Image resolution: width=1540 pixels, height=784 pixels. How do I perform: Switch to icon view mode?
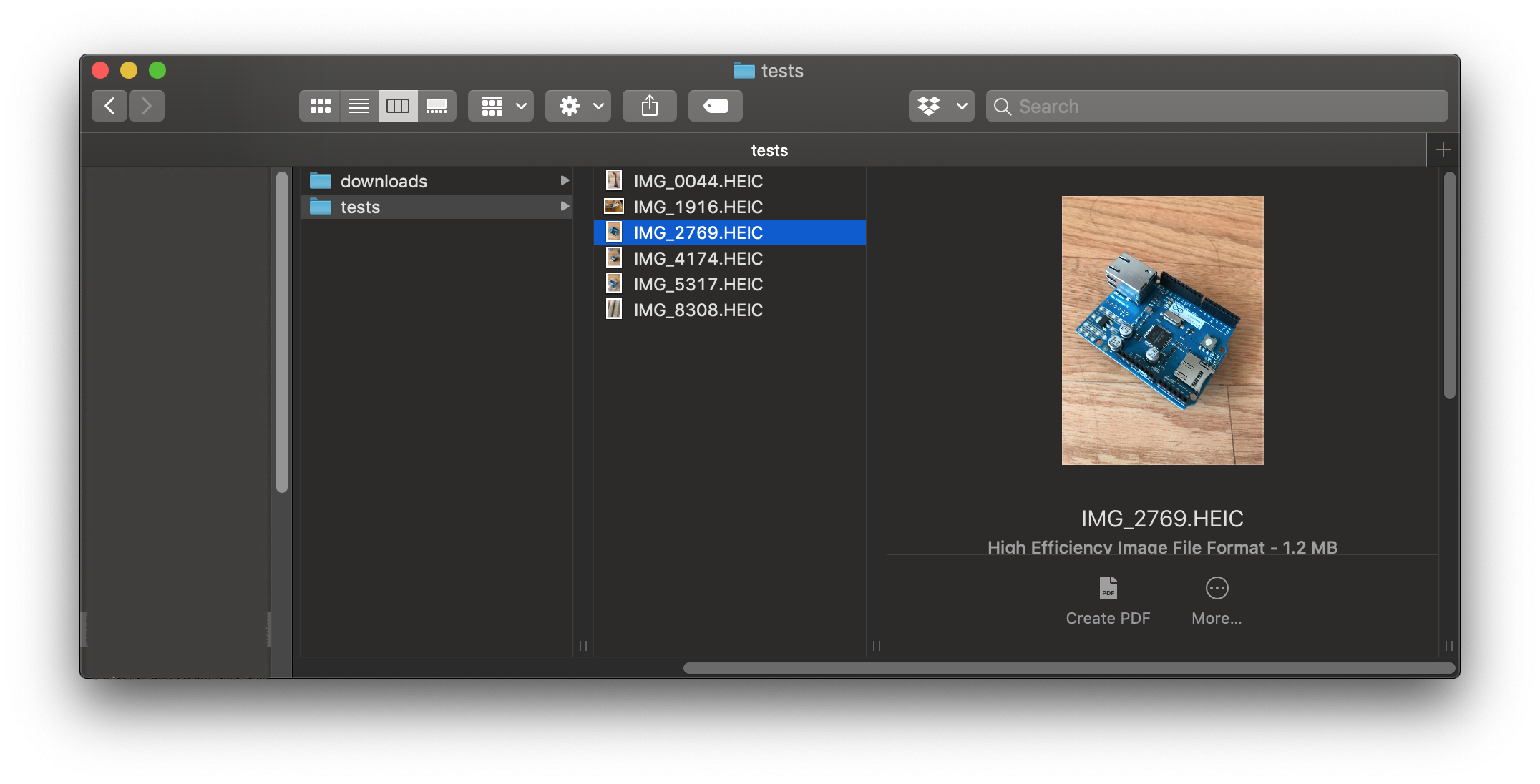[x=320, y=106]
